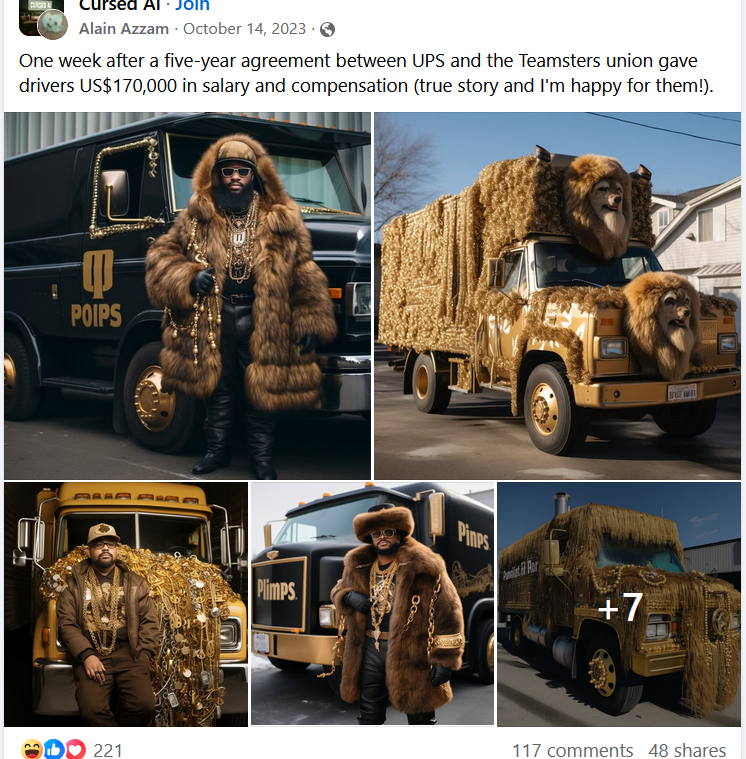Image resolution: width=746 pixels, height=759 pixels.
Task: Open the Cursed AI group name
Action: point(120,5)
